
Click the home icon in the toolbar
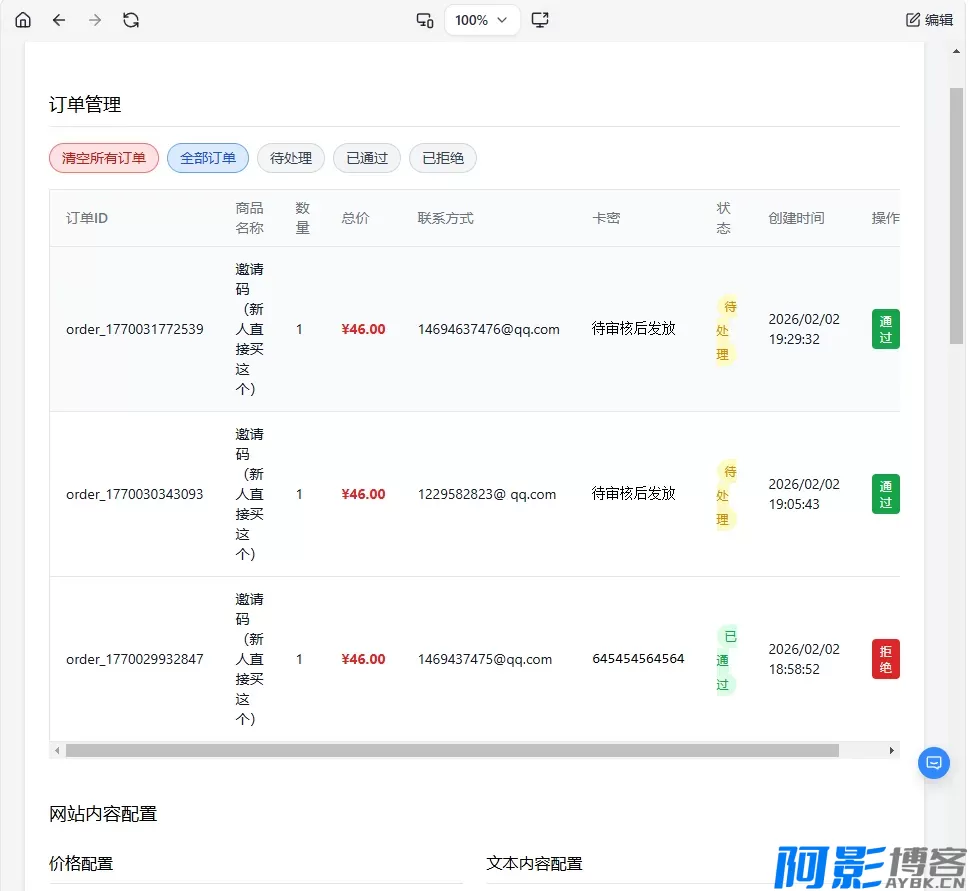(x=23, y=20)
